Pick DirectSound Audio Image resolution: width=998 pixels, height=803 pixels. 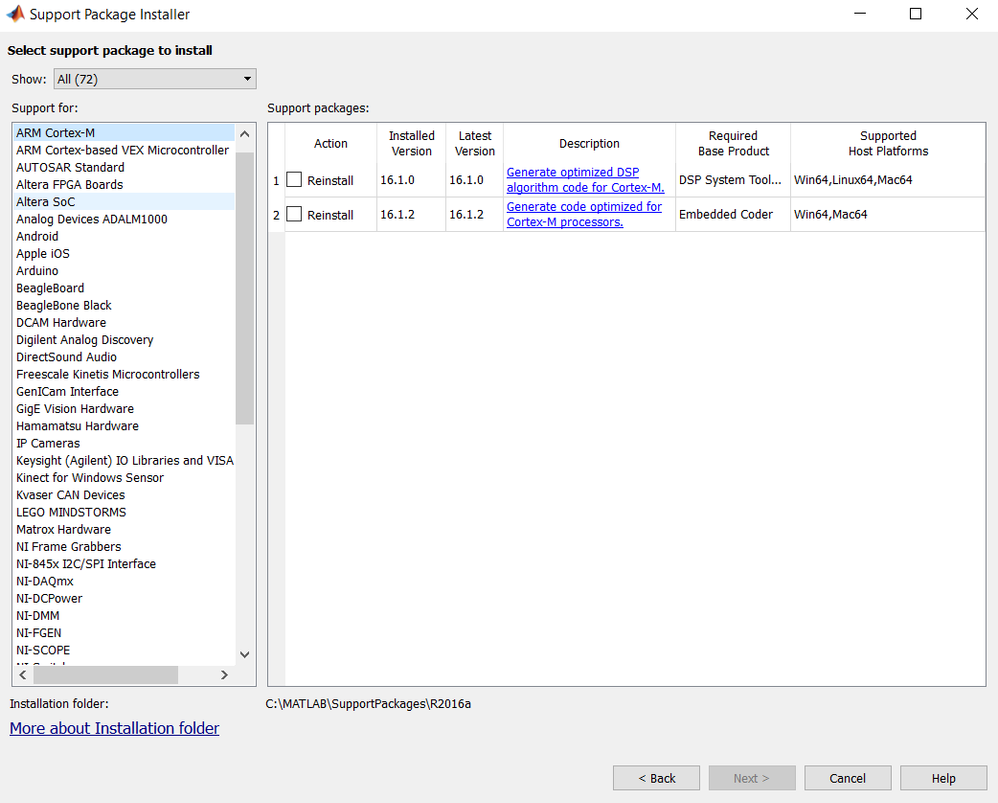click(x=124, y=357)
